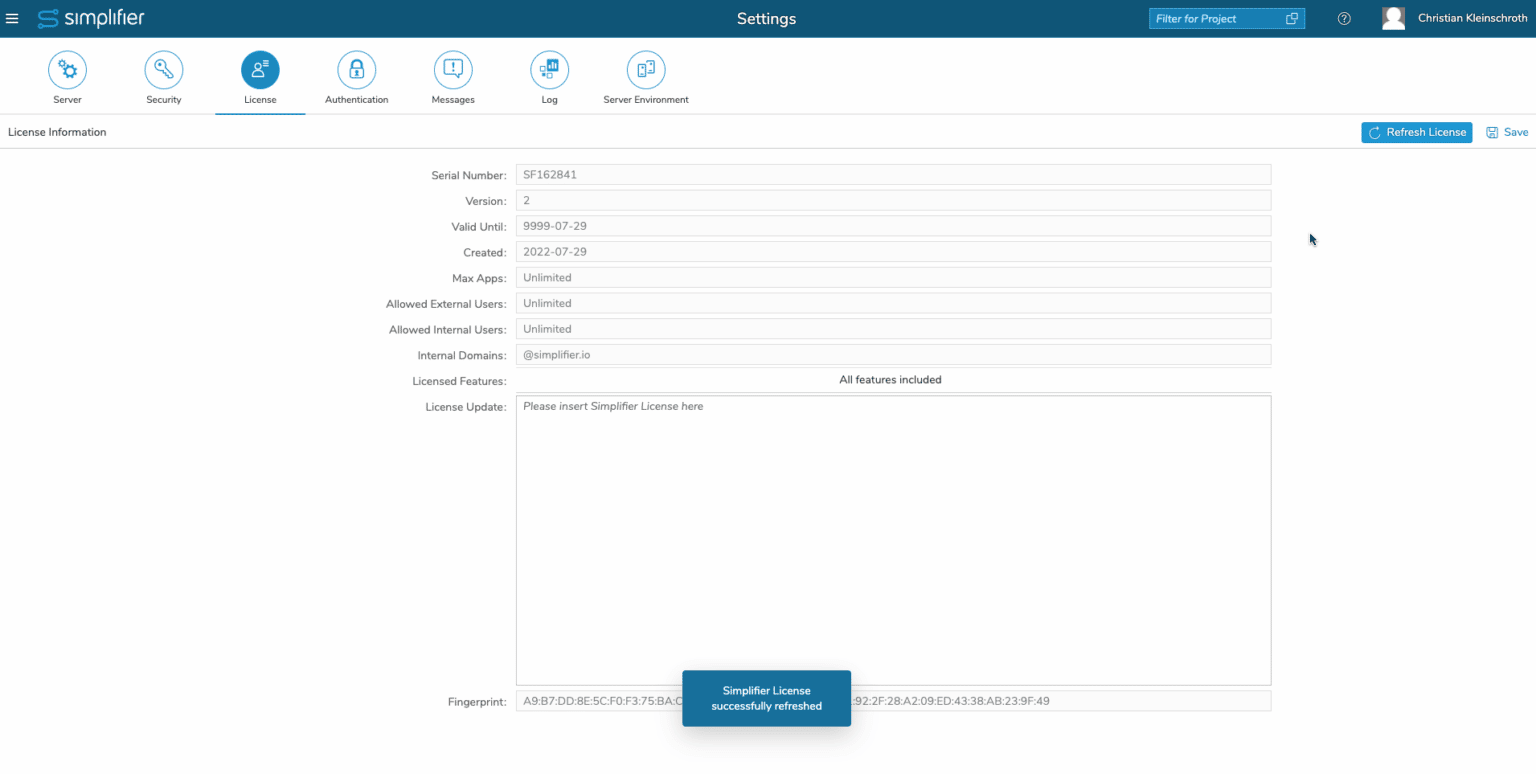
Task: Click the Simplifier logo
Action: 91,18
